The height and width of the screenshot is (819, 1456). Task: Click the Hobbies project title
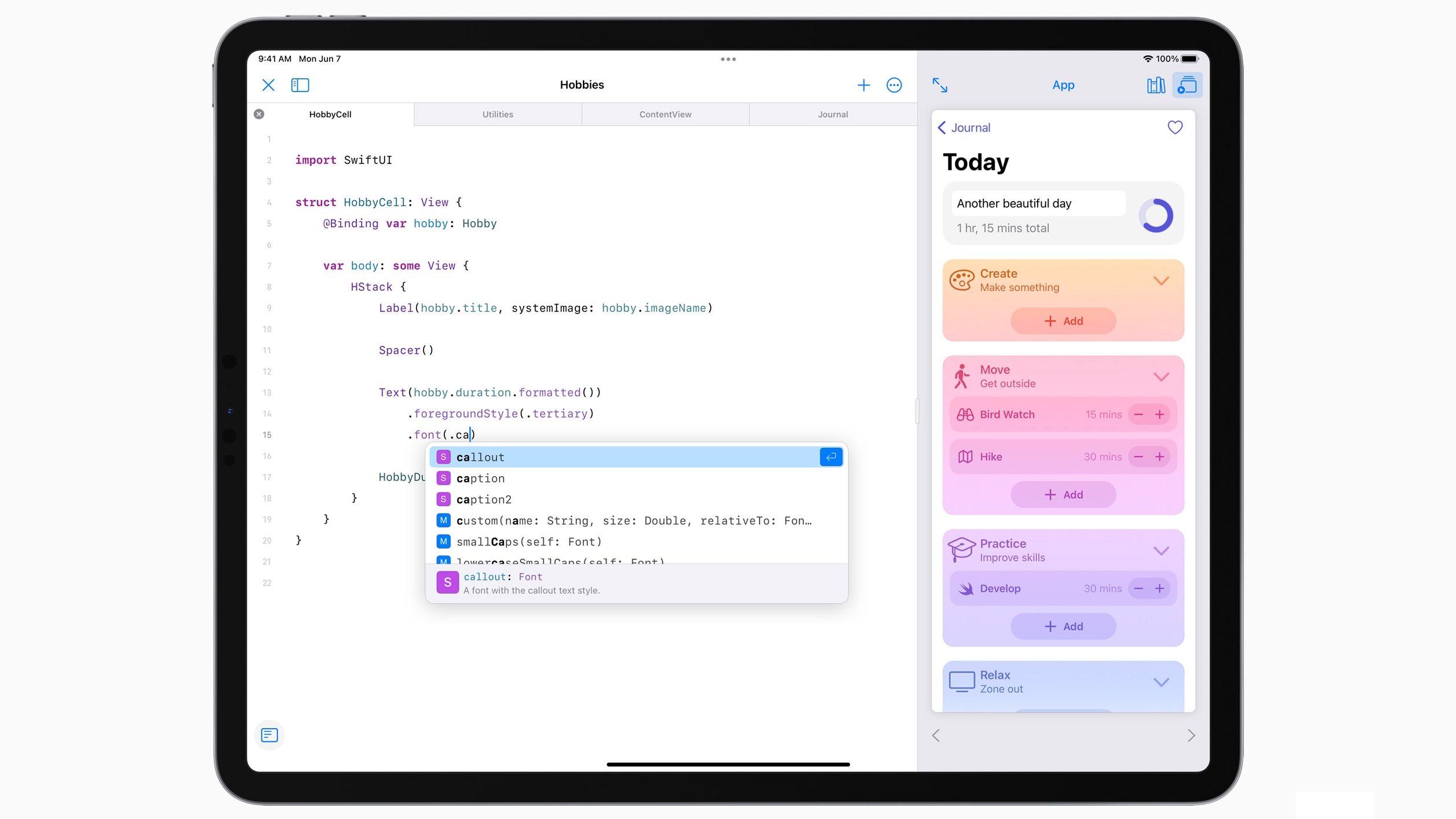(582, 85)
